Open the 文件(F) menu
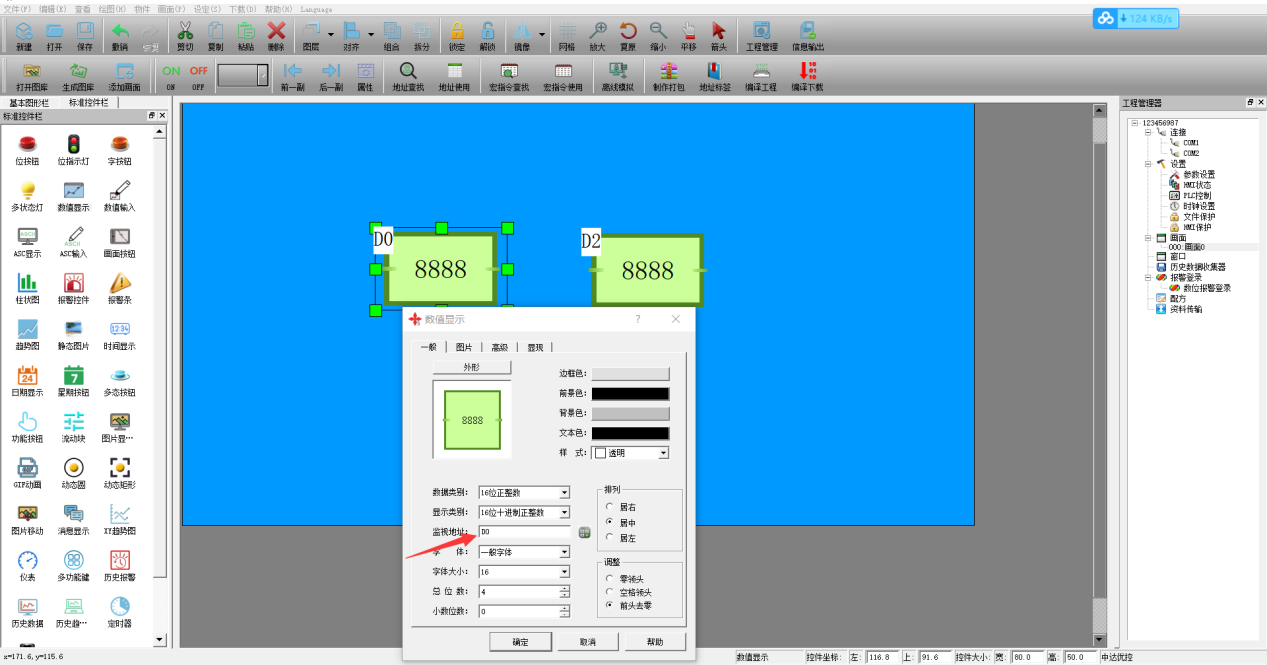This screenshot has height=665, width=1267. click(x=17, y=8)
